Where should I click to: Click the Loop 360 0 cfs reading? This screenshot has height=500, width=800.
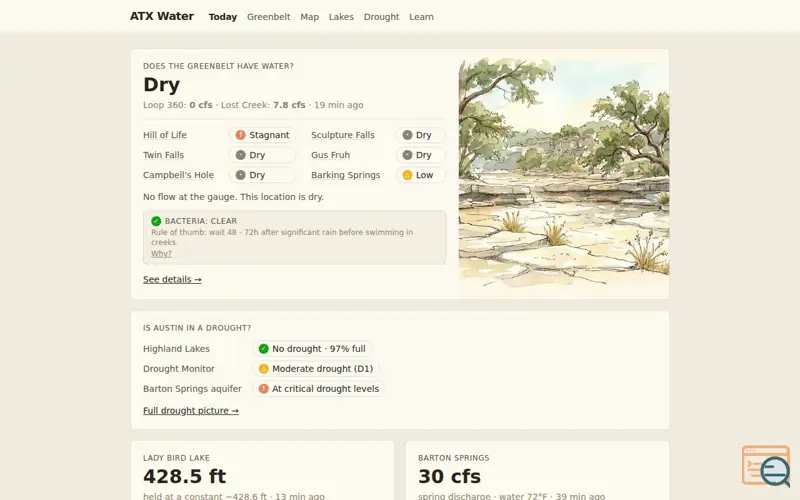coord(178,105)
